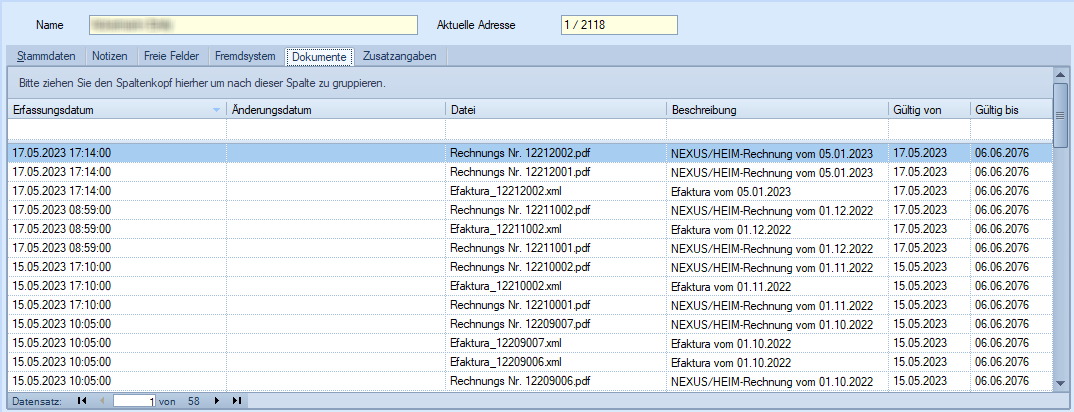This screenshot has height=412, width=1074.
Task: Select the Fremdsystem tab
Action: (x=244, y=56)
